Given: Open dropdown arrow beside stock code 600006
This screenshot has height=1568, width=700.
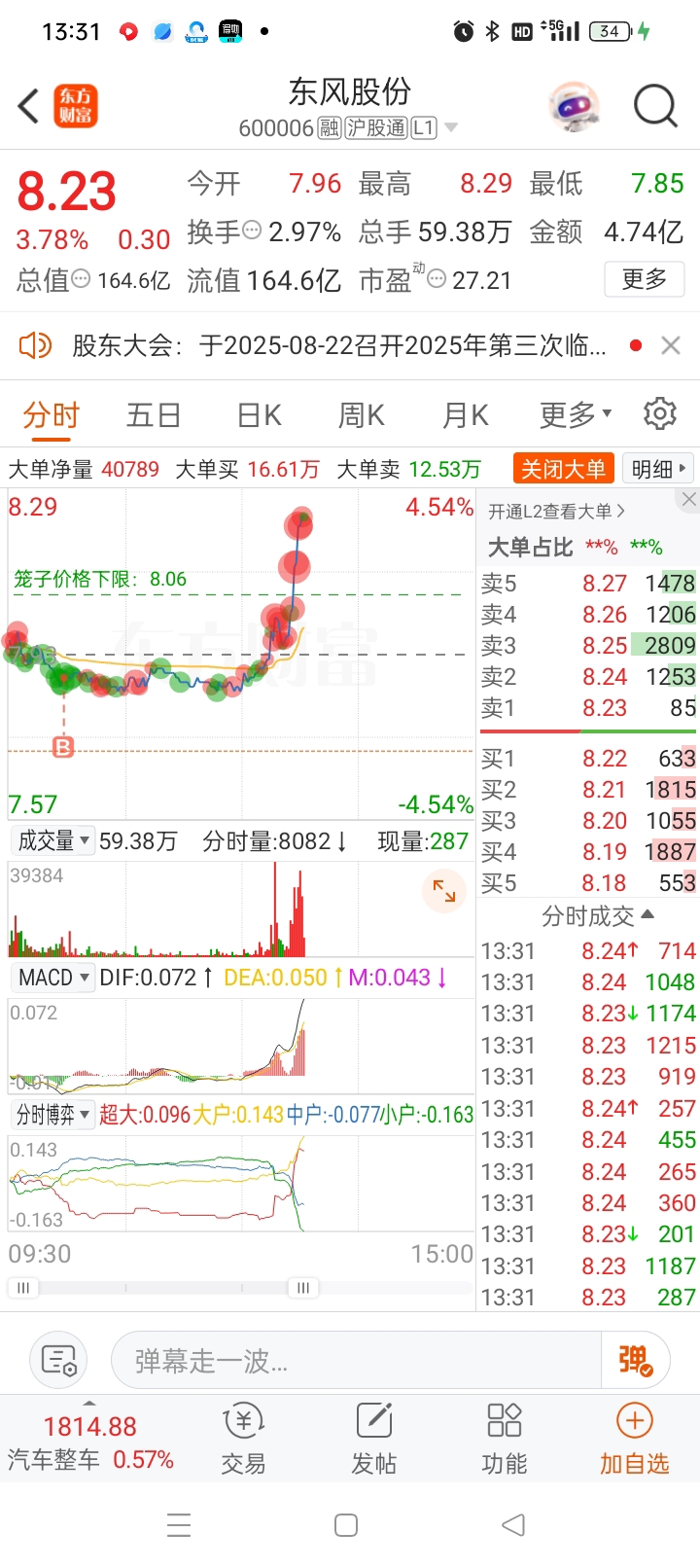Looking at the screenshot, I should click(x=451, y=128).
